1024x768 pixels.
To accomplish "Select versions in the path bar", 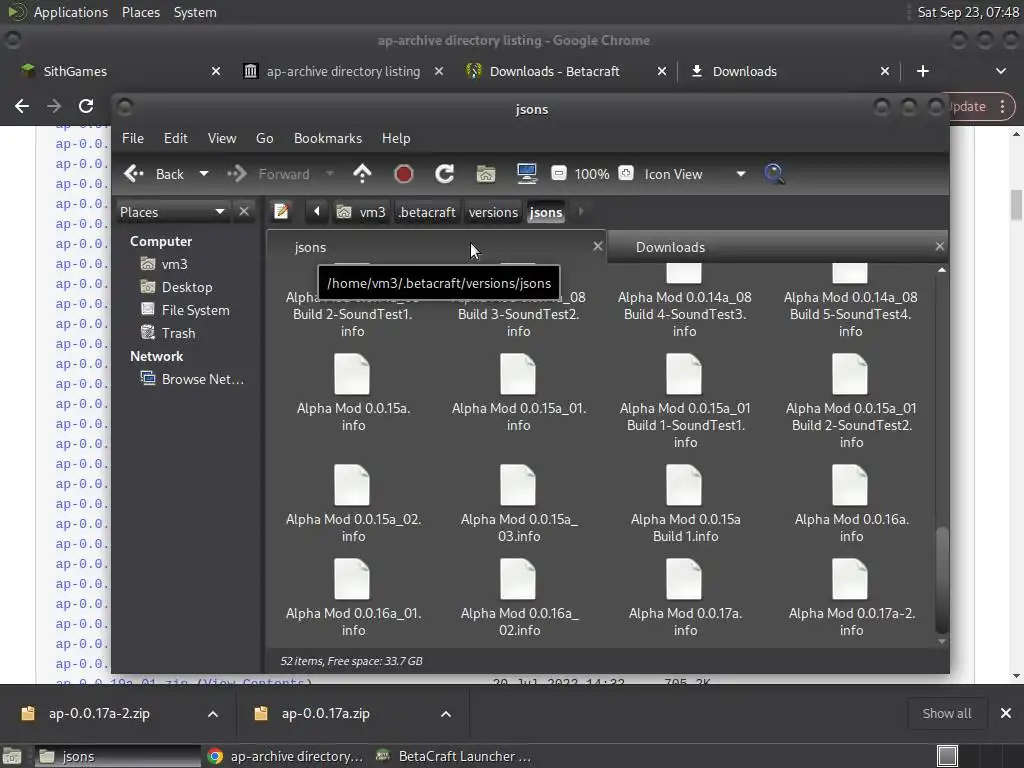I will click(493, 212).
